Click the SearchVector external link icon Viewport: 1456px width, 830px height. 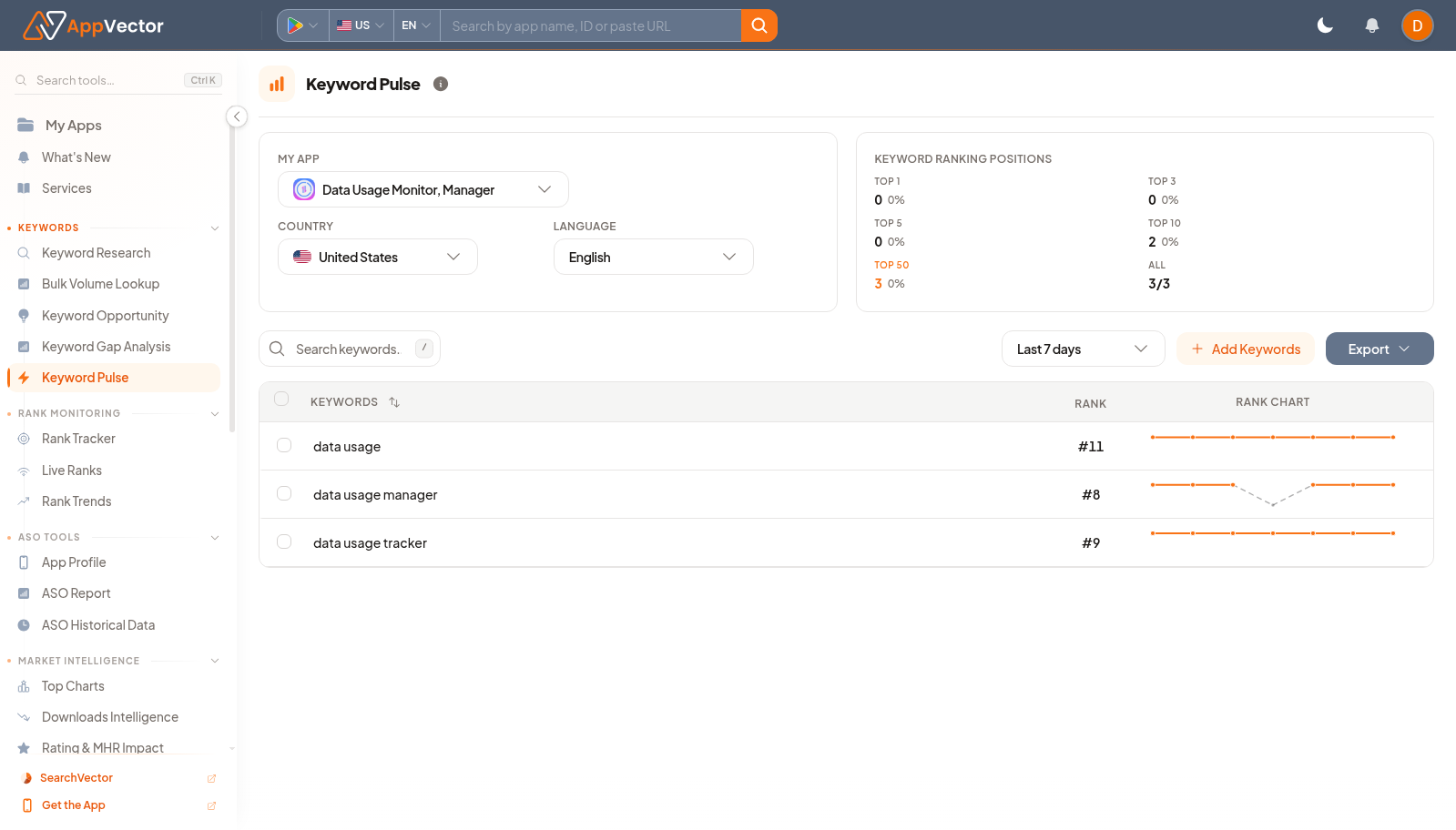click(x=211, y=778)
